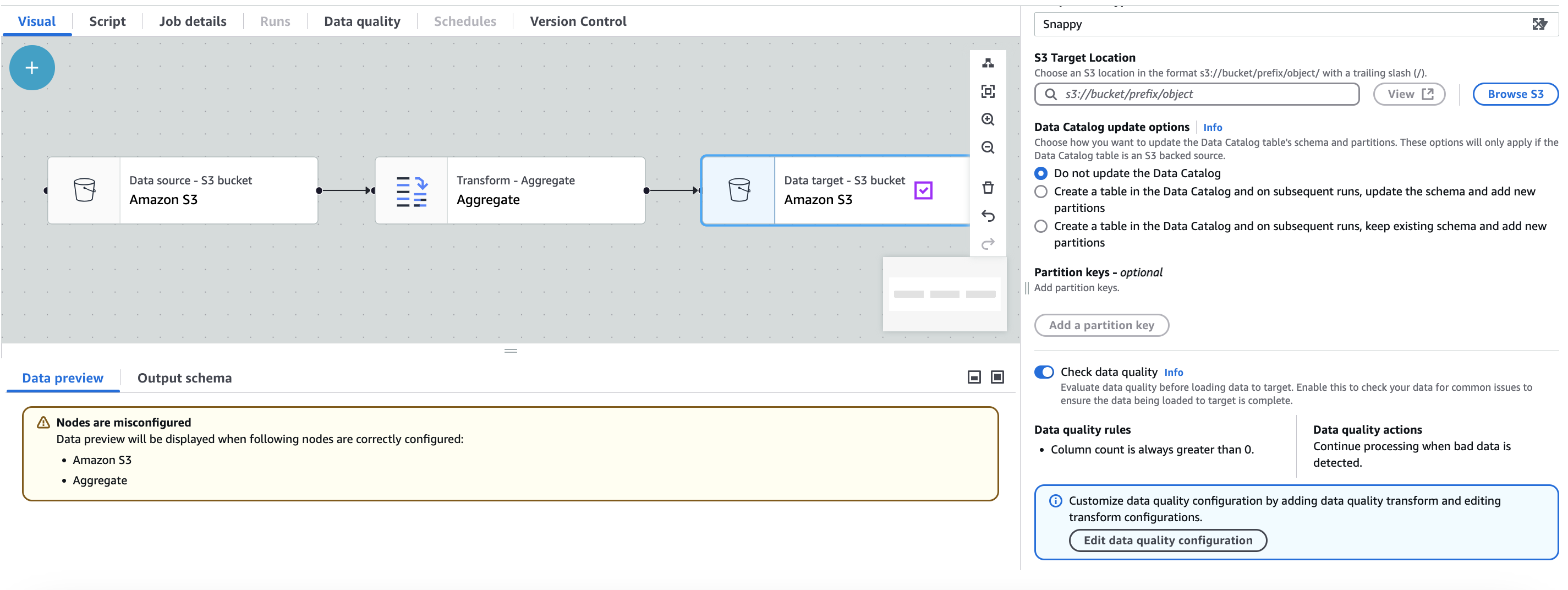Viewport: 1568px width, 590px height.
Task: Click the resize handle above Data preview panel
Action: (510, 351)
